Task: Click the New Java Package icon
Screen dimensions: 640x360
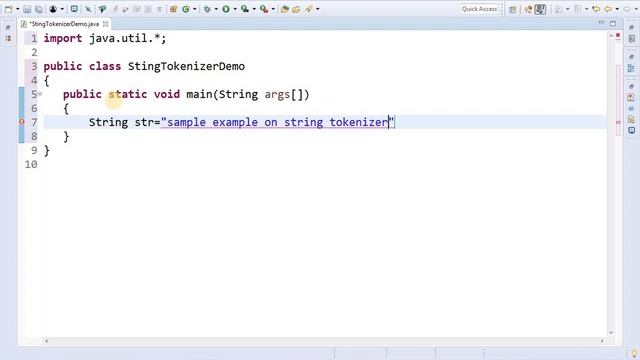Action: pyautogui.click(x=173, y=9)
